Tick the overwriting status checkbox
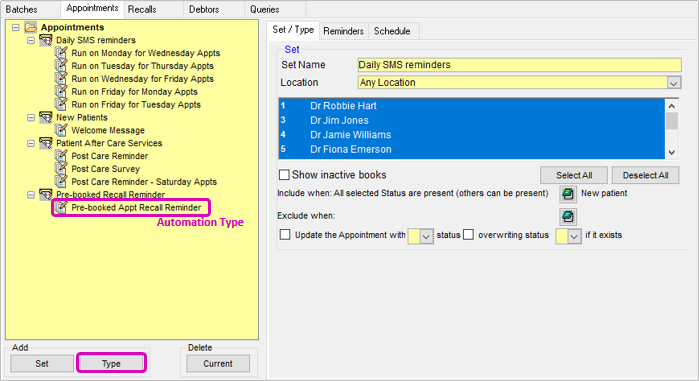The height and width of the screenshot is (381, 699). pos(468,235)
